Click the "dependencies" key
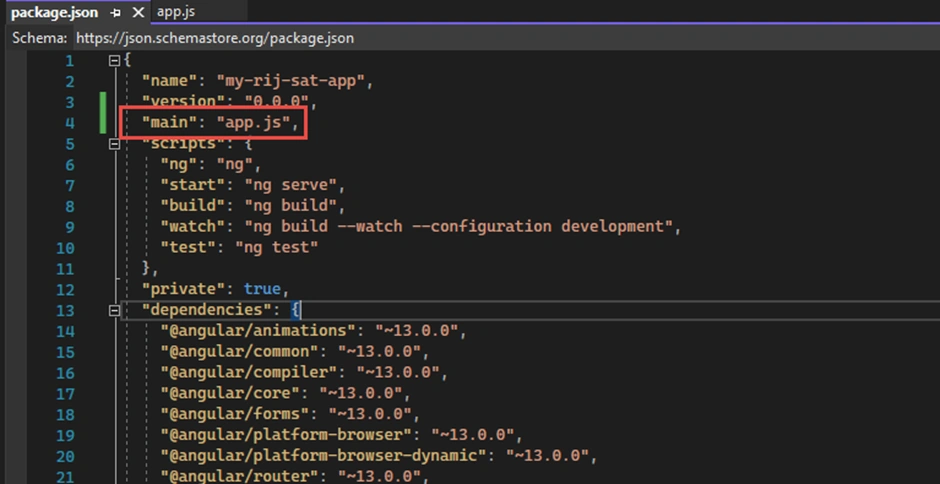940x484 pixels. [x=207, y=310]
